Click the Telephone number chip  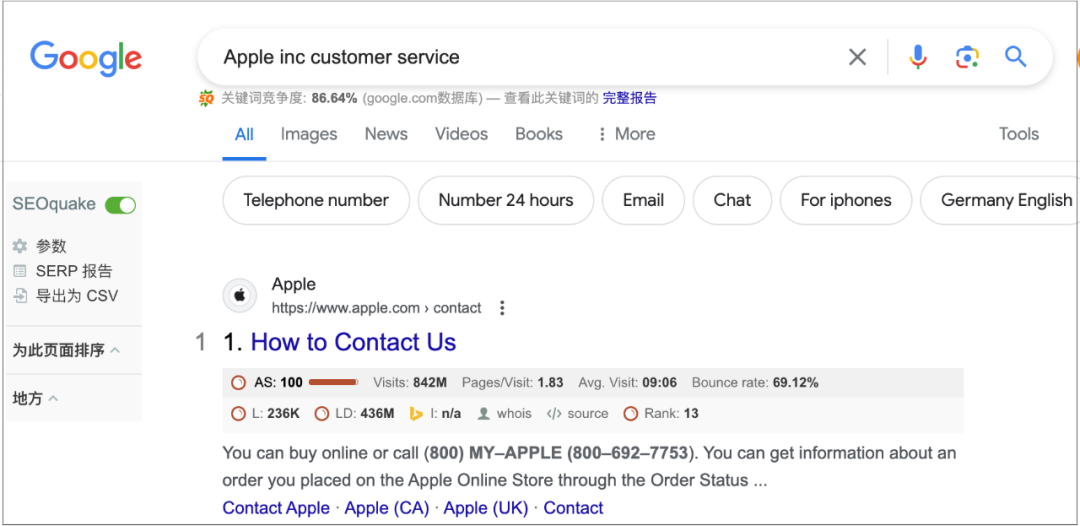(316, 200)
